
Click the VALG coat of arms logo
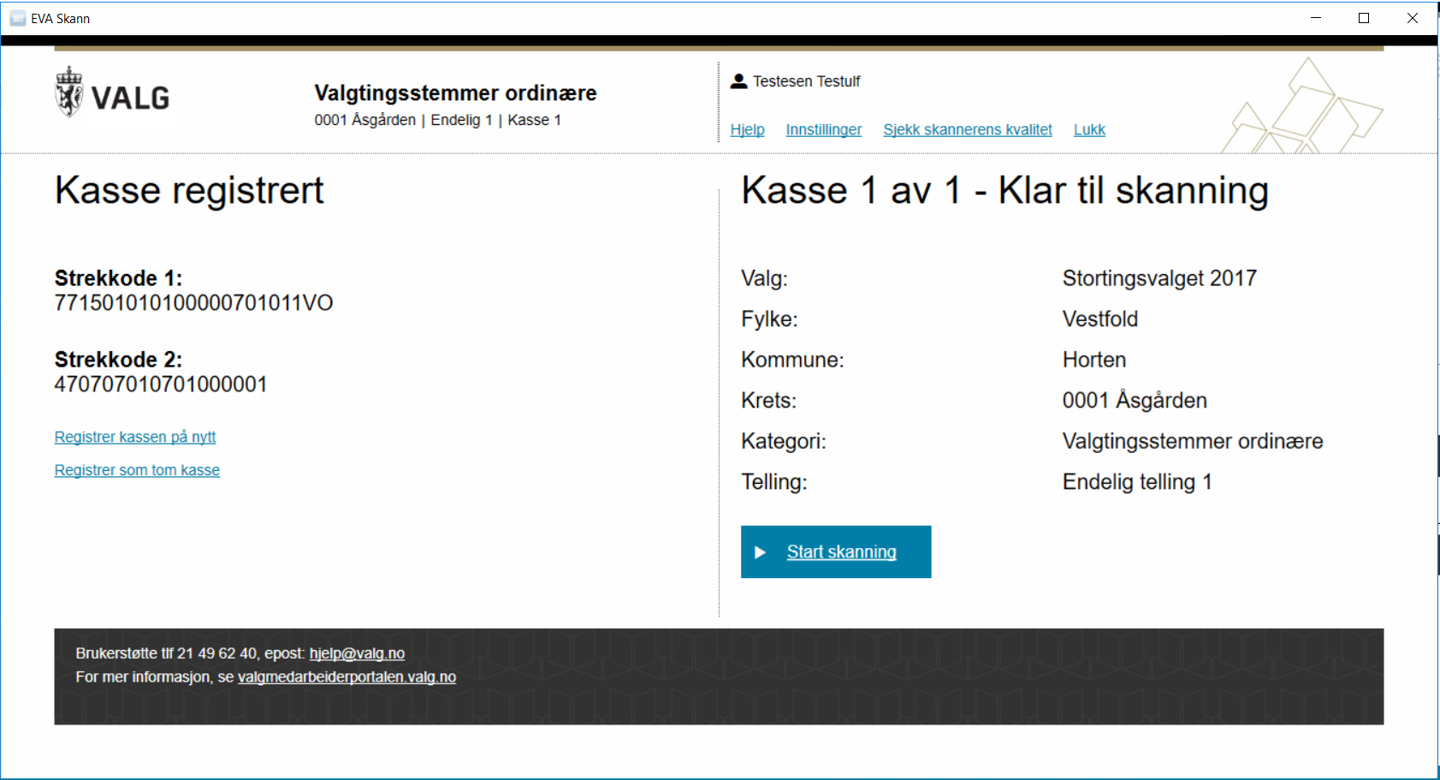coord(69,93)
